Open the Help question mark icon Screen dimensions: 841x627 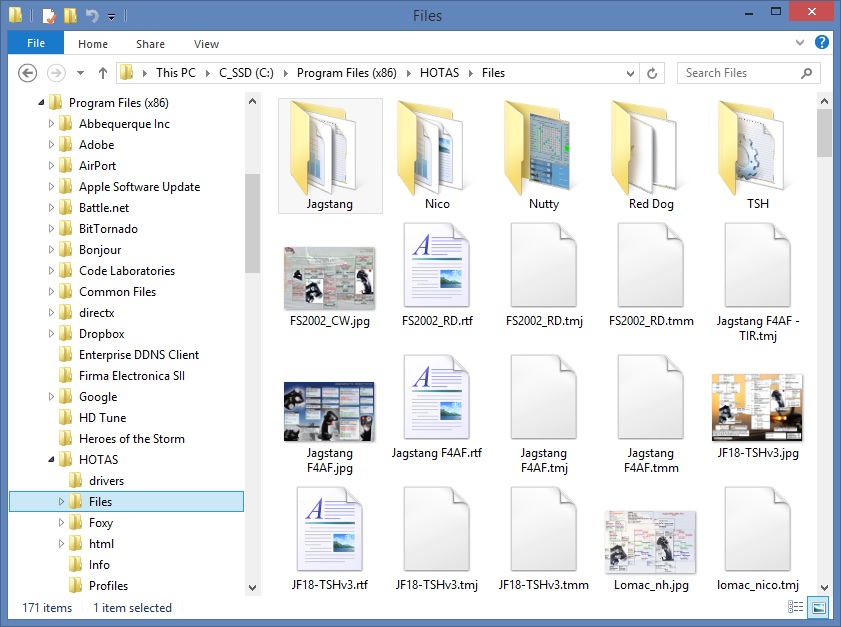[x=821, y=43]
